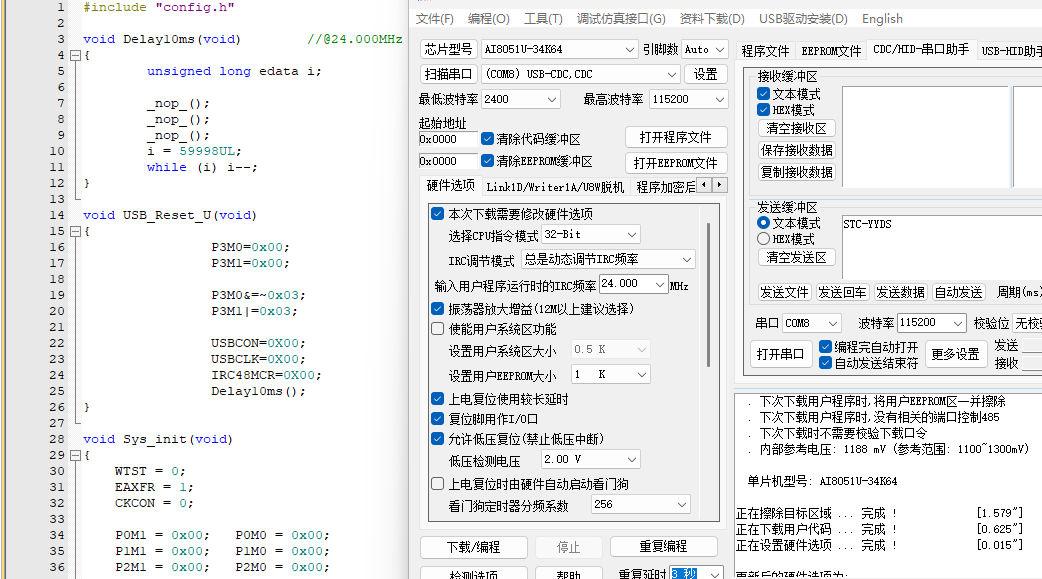This screenshot has width=1042, height=579.
Task: Toggle 清除代码缓冲区 checkbox
Action: pos(487,138)
